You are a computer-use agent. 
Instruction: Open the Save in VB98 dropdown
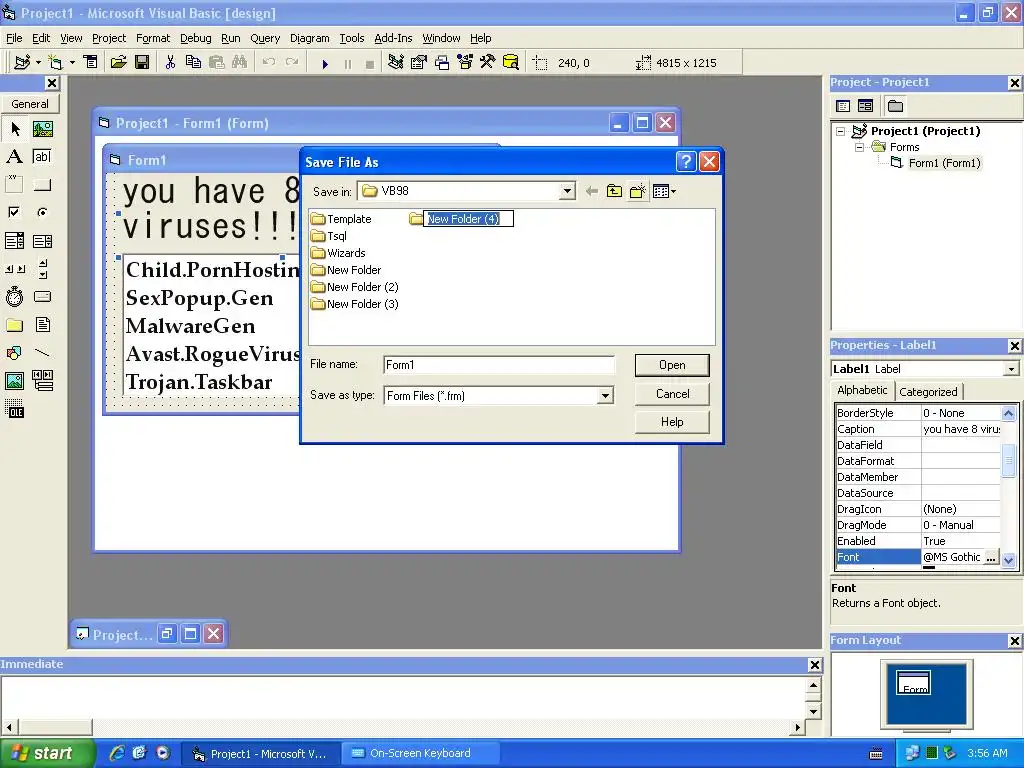coord(567,191)
